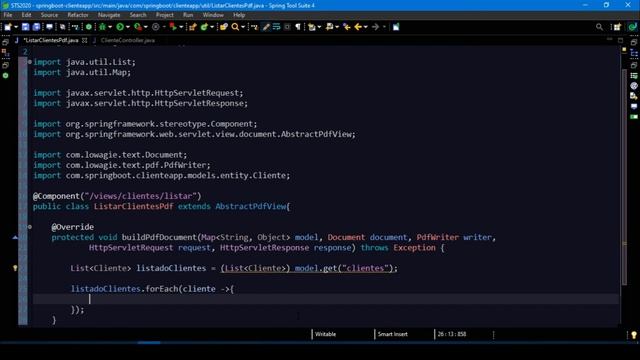Click the Previous Annotation icon
This screenshot has width=640, height=360.
(x=329, y=27)
